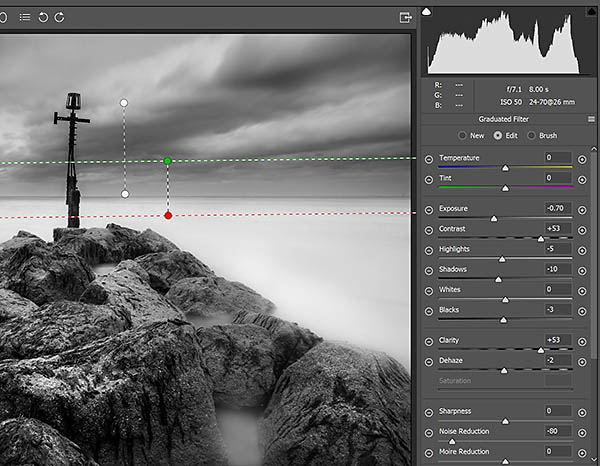Toggle shadow clipping warning in histogram
The width and height of the screenshot is (600, 466).
[x=426, y=12]
